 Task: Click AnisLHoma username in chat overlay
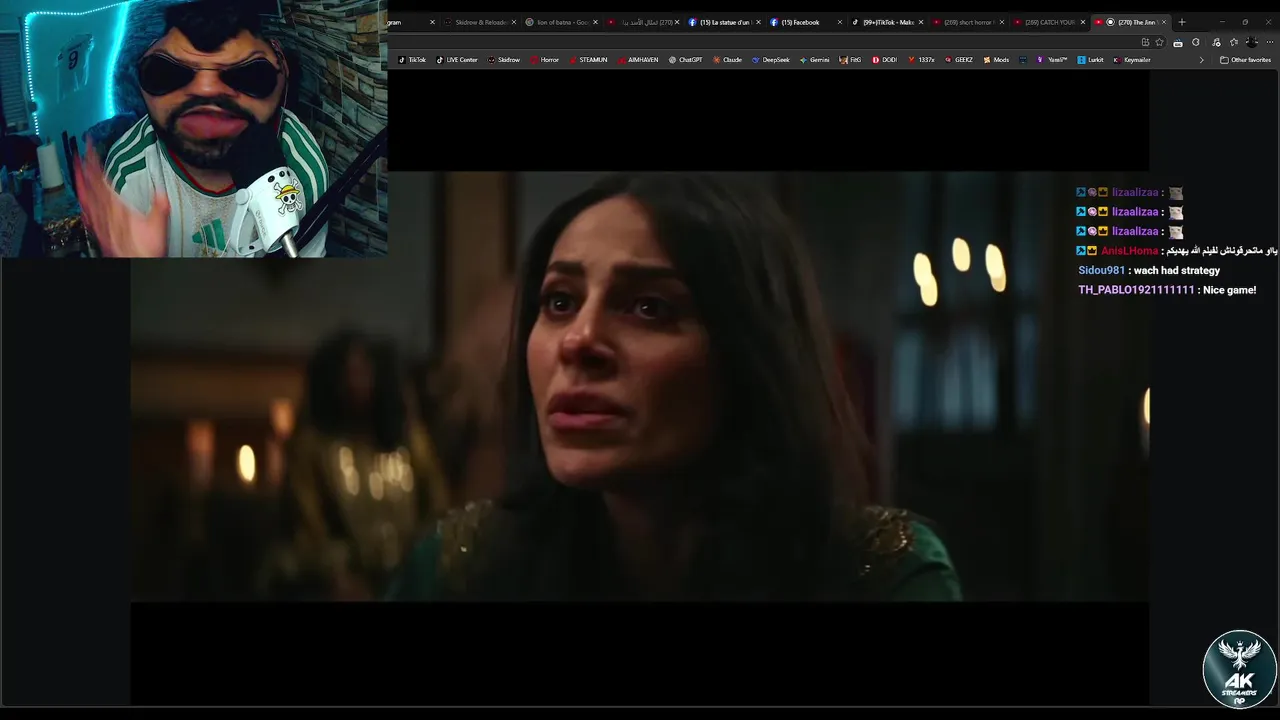pyautogui.click(x=1130, y=251)
